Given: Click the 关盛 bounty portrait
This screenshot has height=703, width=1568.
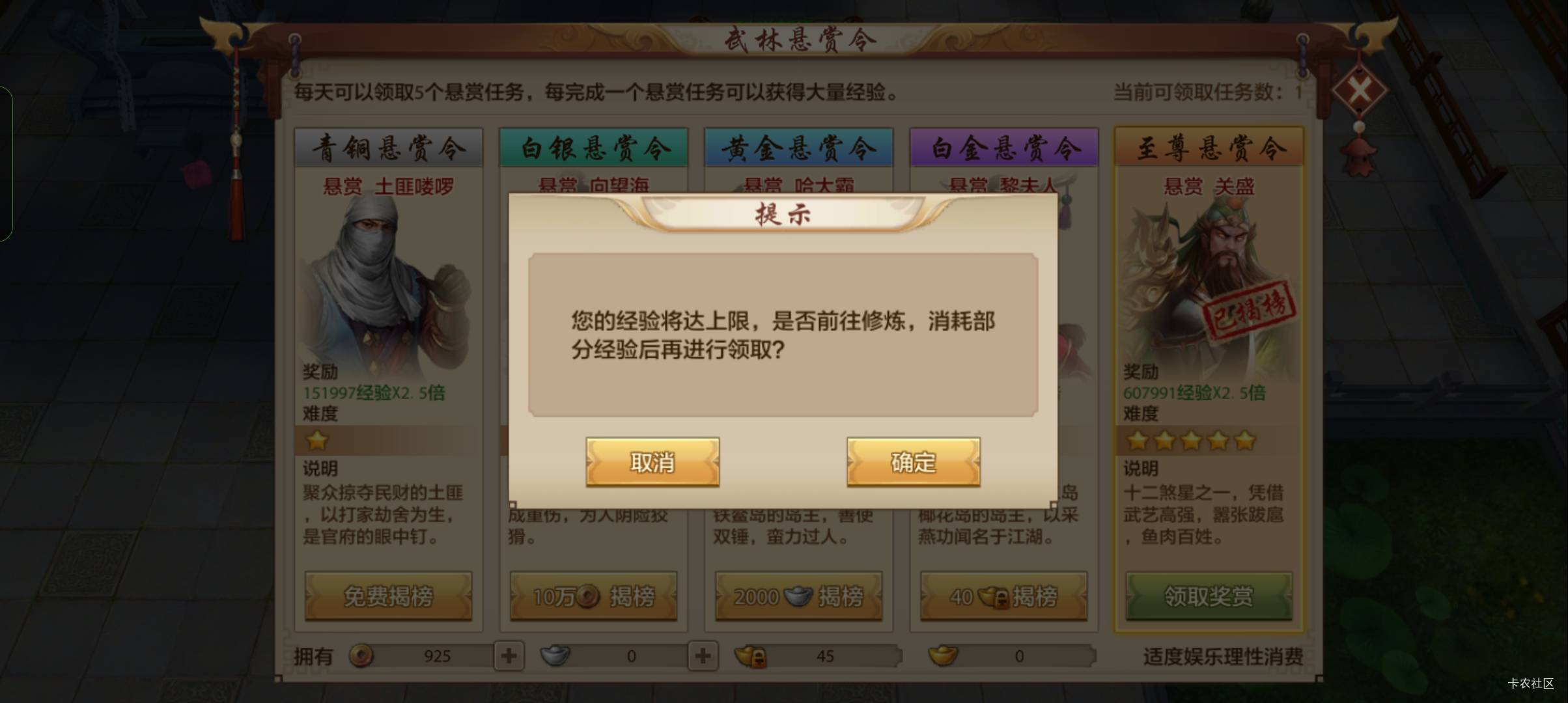Looking at the screenshot, I should tap(1209, 280).
